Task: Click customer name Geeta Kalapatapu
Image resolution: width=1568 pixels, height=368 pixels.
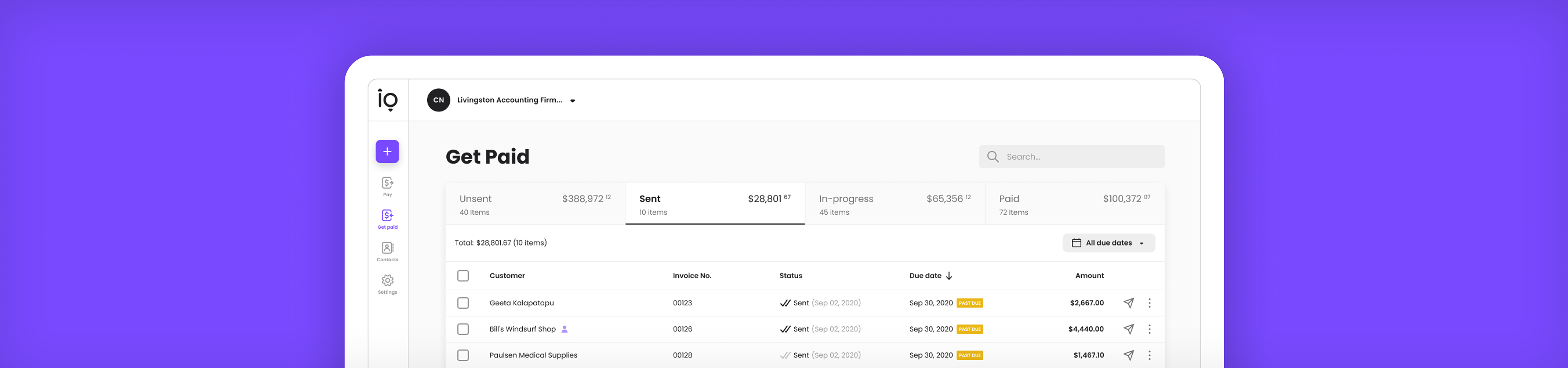Action: click(x=522, y=303)
